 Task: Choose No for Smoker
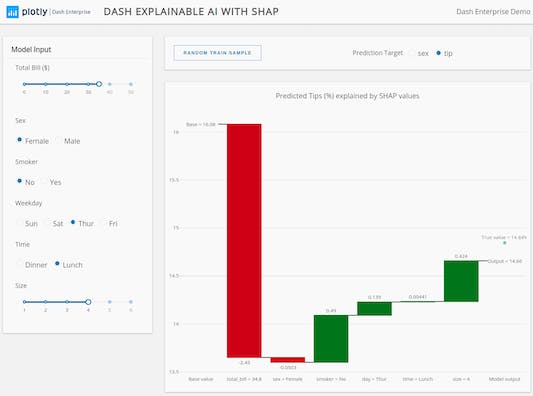point(19,181)
